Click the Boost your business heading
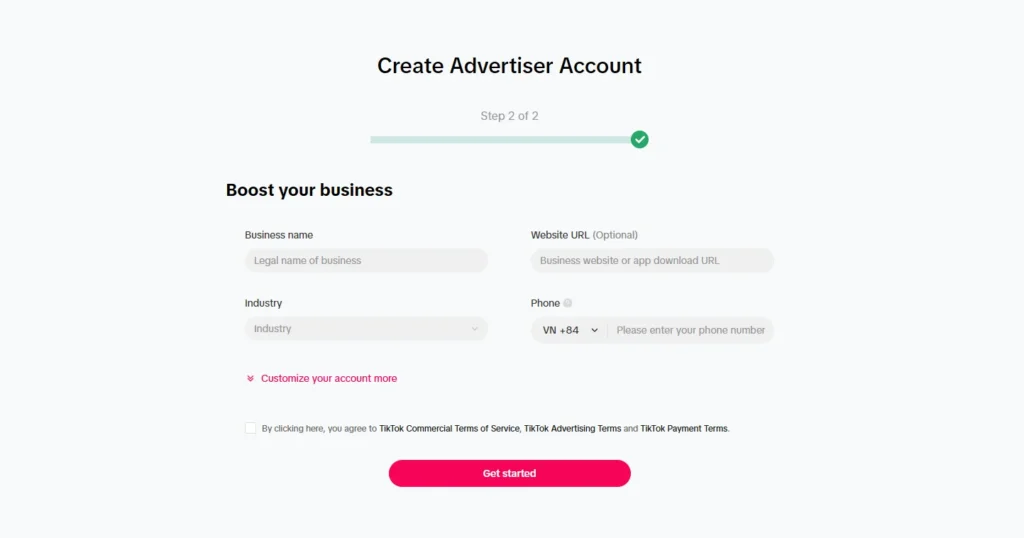This screenshot has height=538, width=1024. click(309, 190)
